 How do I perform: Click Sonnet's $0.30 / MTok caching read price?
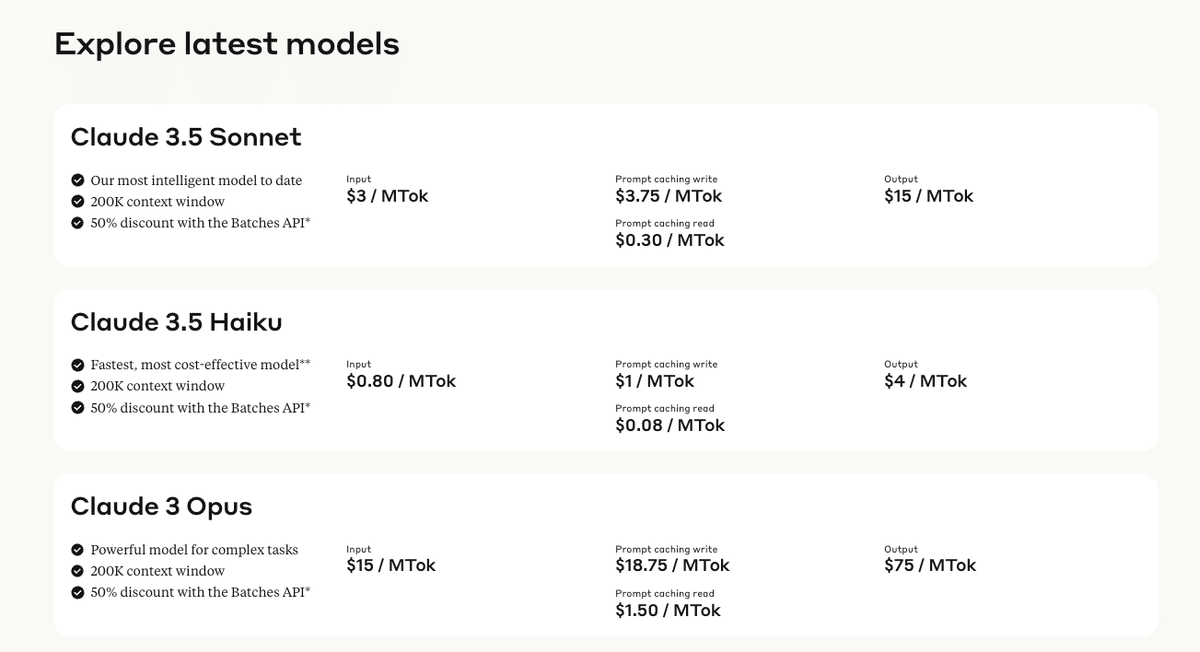[x=670, y=240]
